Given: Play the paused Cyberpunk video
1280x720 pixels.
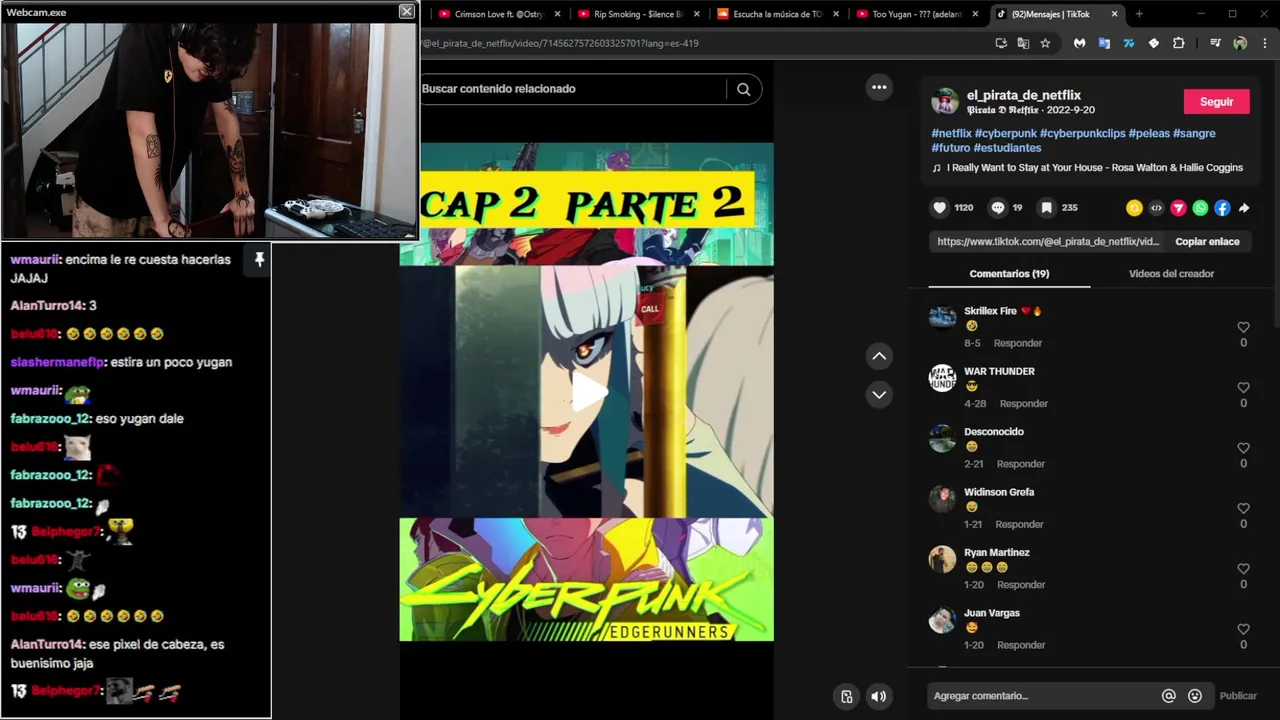Looking at the screenshot, I should [588, 392].
